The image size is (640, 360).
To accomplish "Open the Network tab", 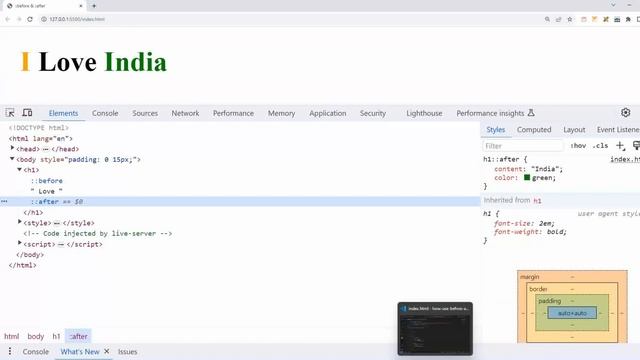I will click(185, 113).
